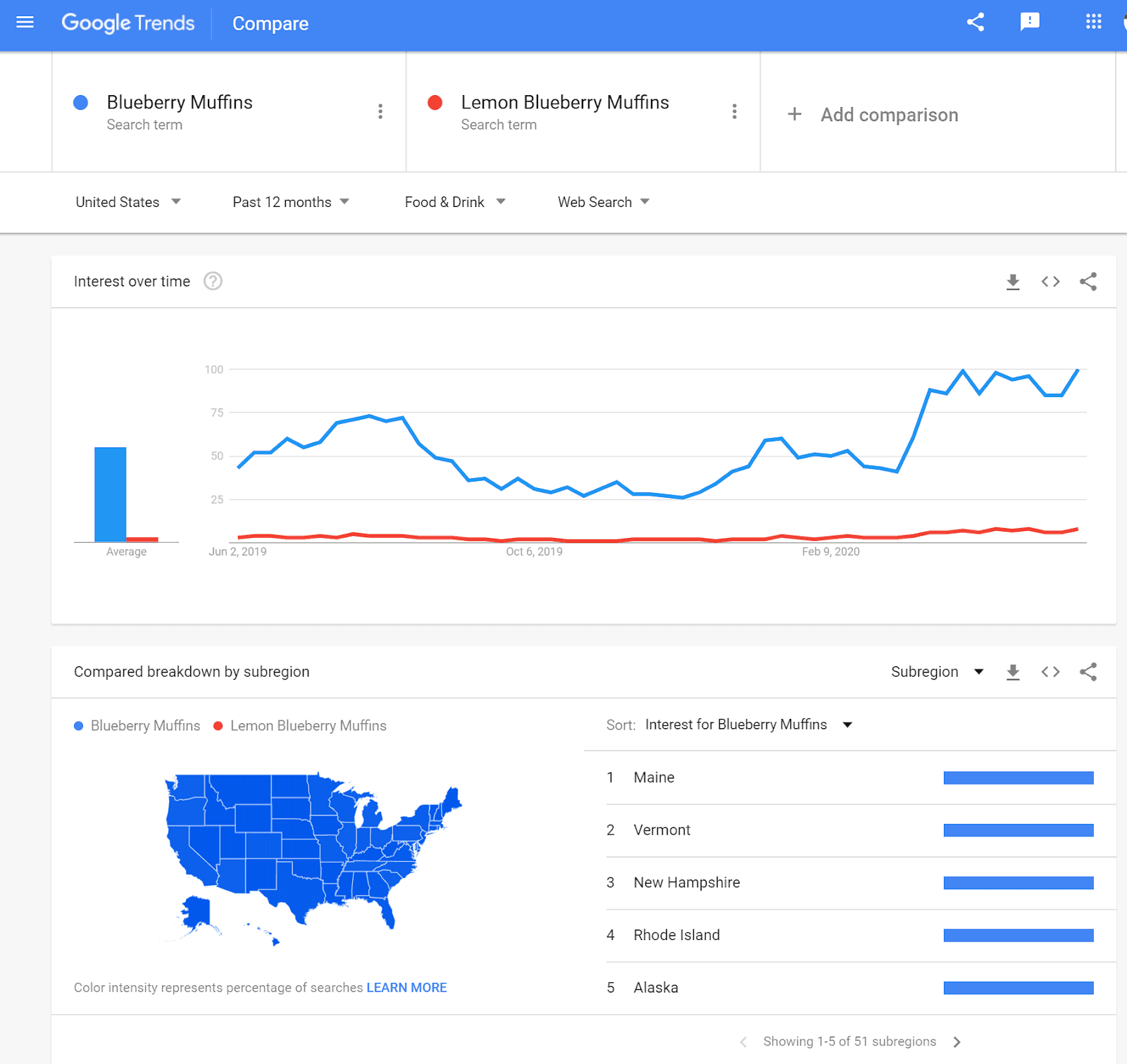
Task: Download the subregion breakdown data
Action: pyautogui.click(x=1013, y=672)
